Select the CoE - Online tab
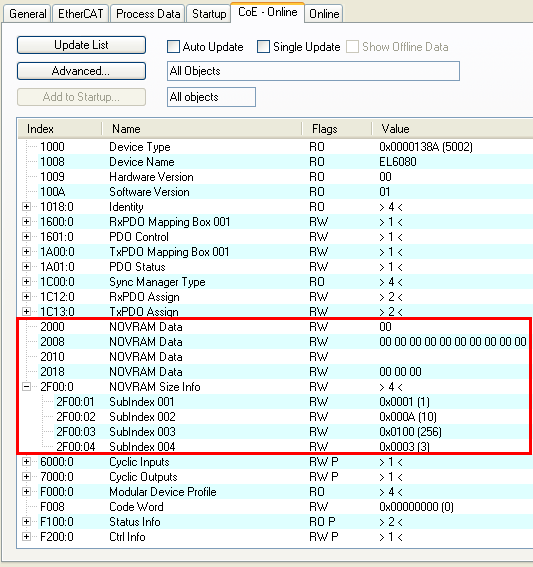Viewport: 533px width, 567px height. [268, 12]
